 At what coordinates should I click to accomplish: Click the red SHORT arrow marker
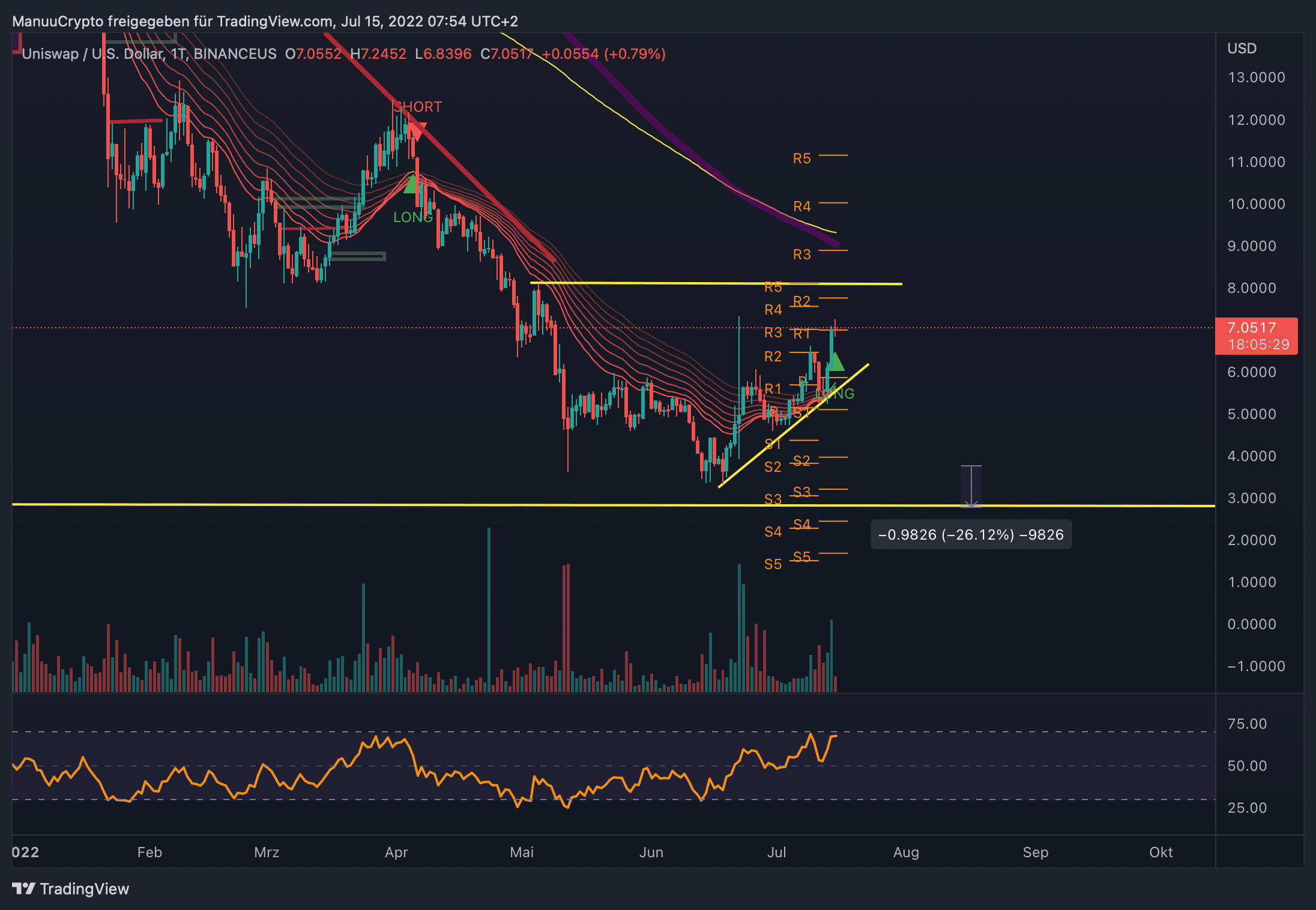pos(417,131)
